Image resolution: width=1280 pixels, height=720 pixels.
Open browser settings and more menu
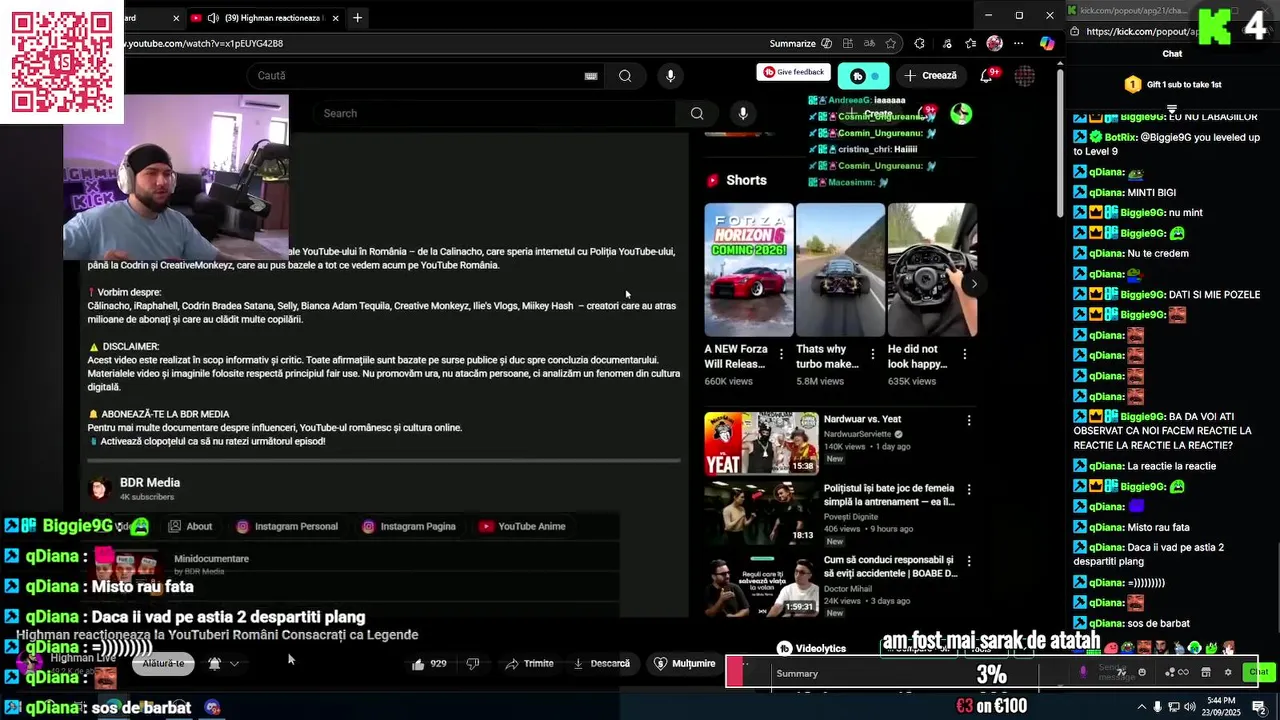click(x=1018, y=44)
